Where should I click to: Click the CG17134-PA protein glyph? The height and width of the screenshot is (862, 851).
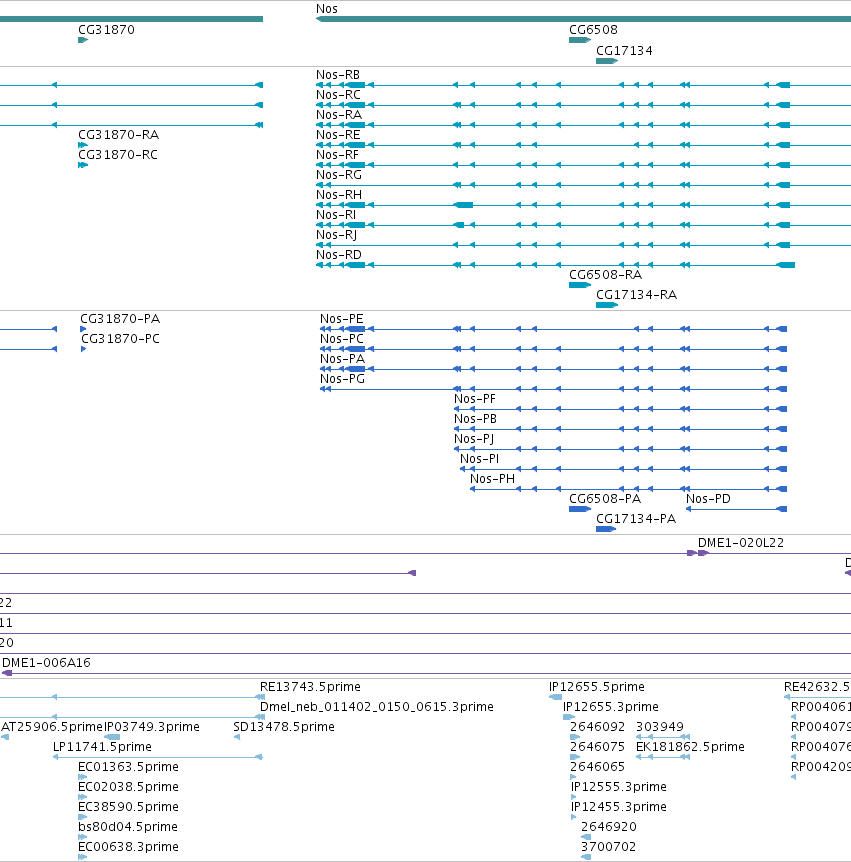(x=606, y=529)
